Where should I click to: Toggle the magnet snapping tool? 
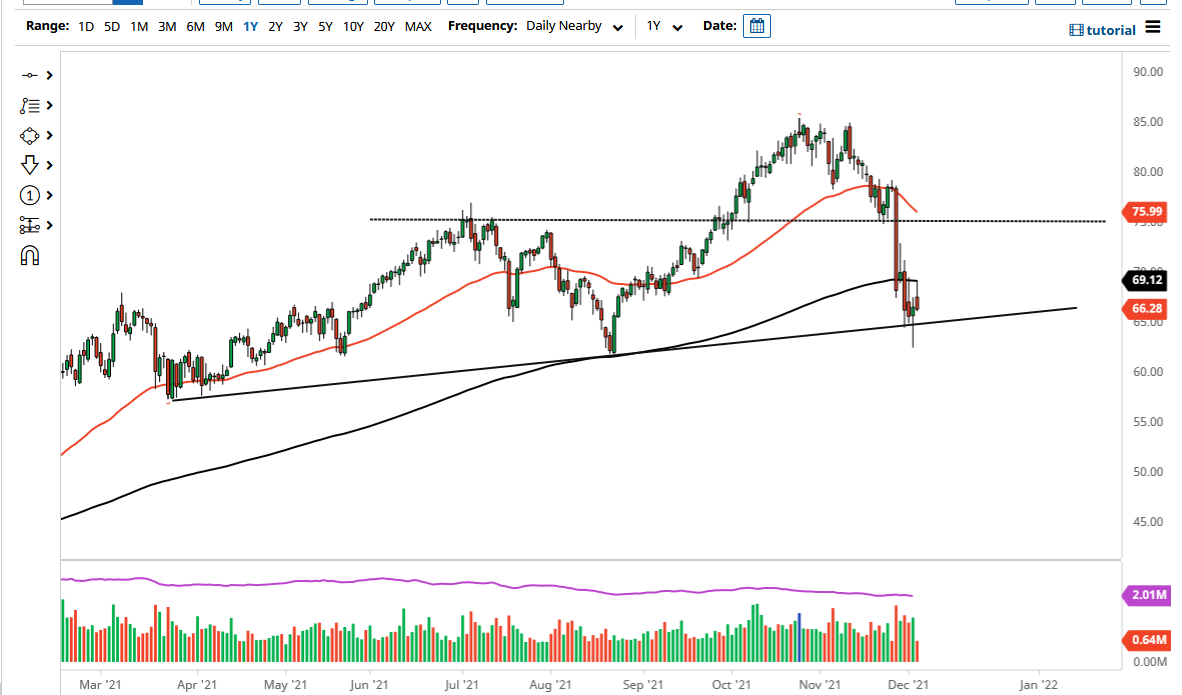31,256
